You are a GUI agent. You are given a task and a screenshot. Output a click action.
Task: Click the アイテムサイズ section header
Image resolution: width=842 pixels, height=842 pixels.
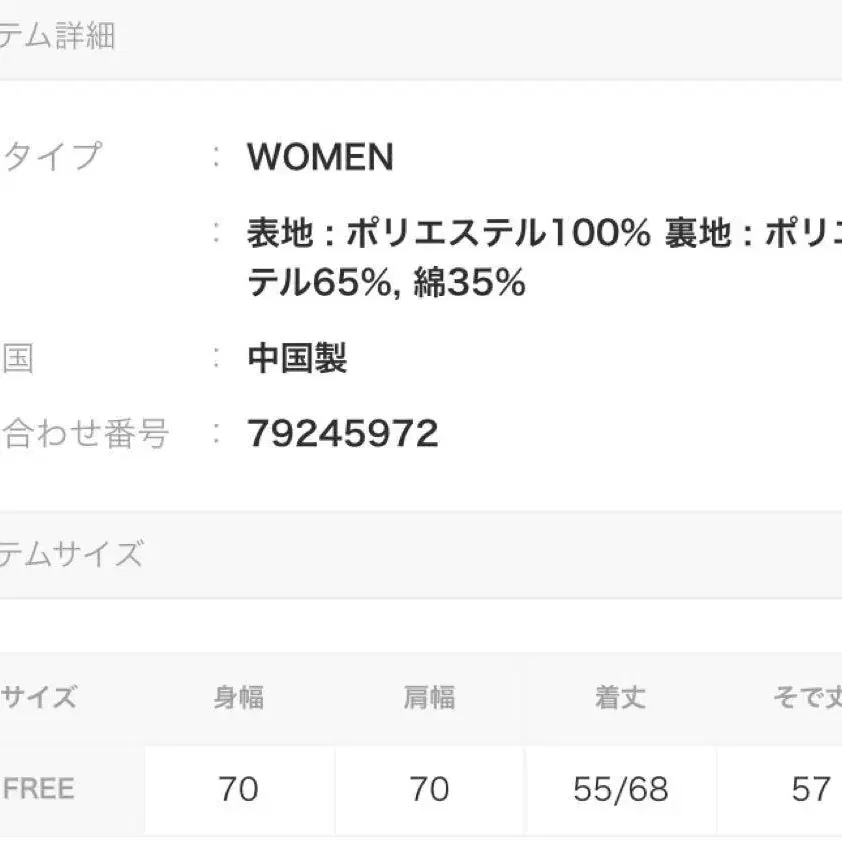72,554
